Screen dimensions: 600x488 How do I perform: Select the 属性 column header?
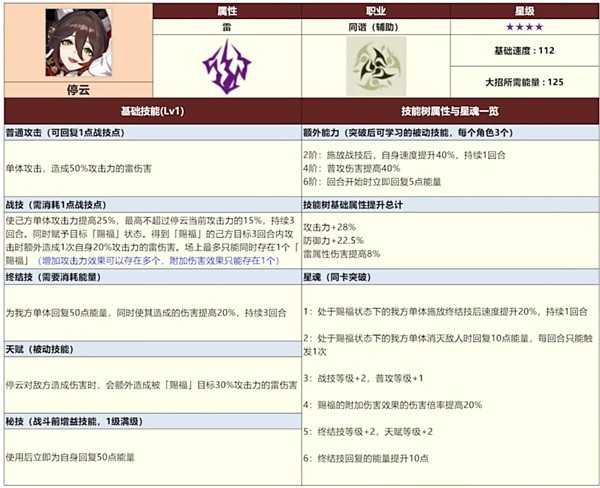coord(226,8)
